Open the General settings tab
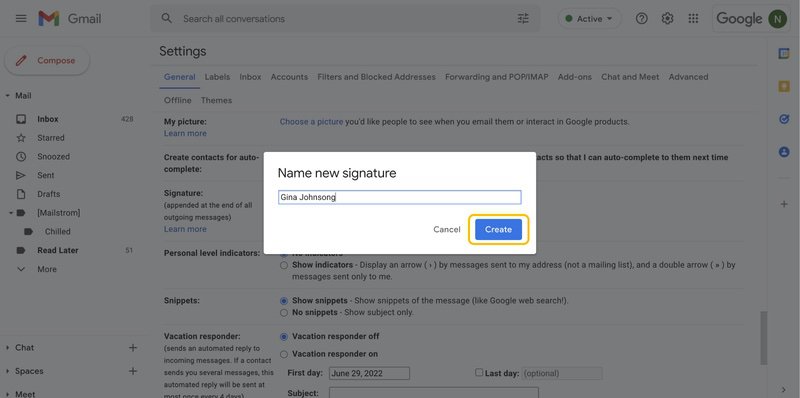Image resolution: width=800 pixels, height=398 pixels. 180,77
